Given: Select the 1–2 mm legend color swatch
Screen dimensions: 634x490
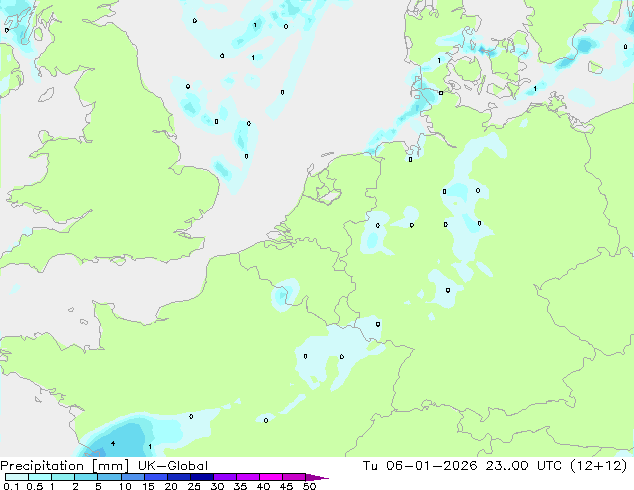Looking at the screenshot, I should coord(63,477).
